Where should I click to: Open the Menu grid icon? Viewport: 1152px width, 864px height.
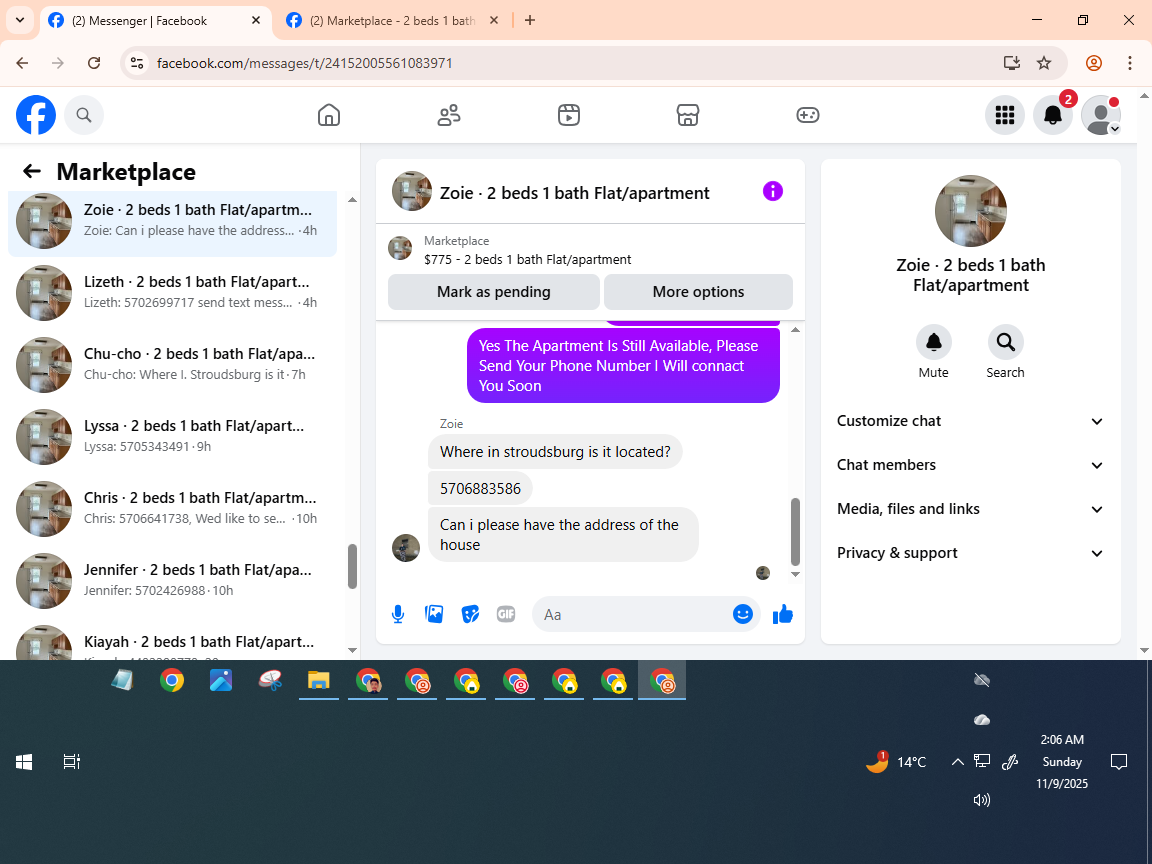[1004, 115]
